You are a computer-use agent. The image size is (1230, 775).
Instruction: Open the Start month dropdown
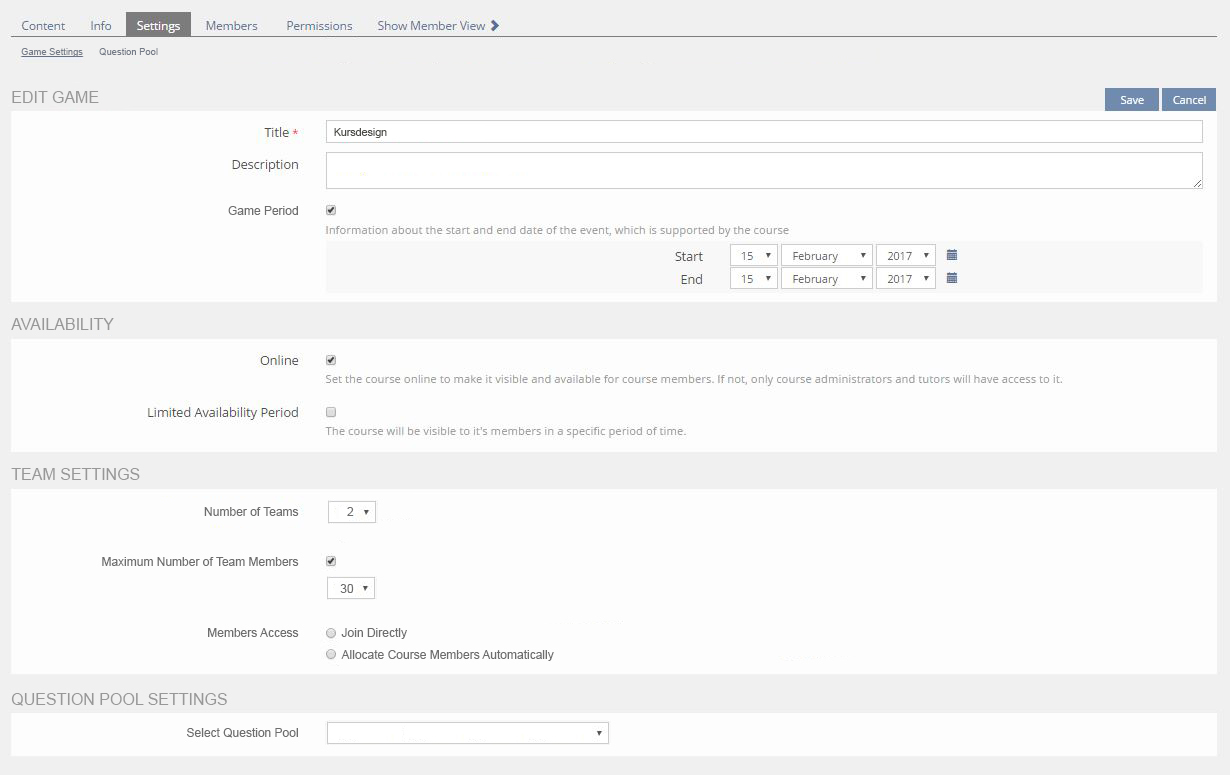coord(826,256)
